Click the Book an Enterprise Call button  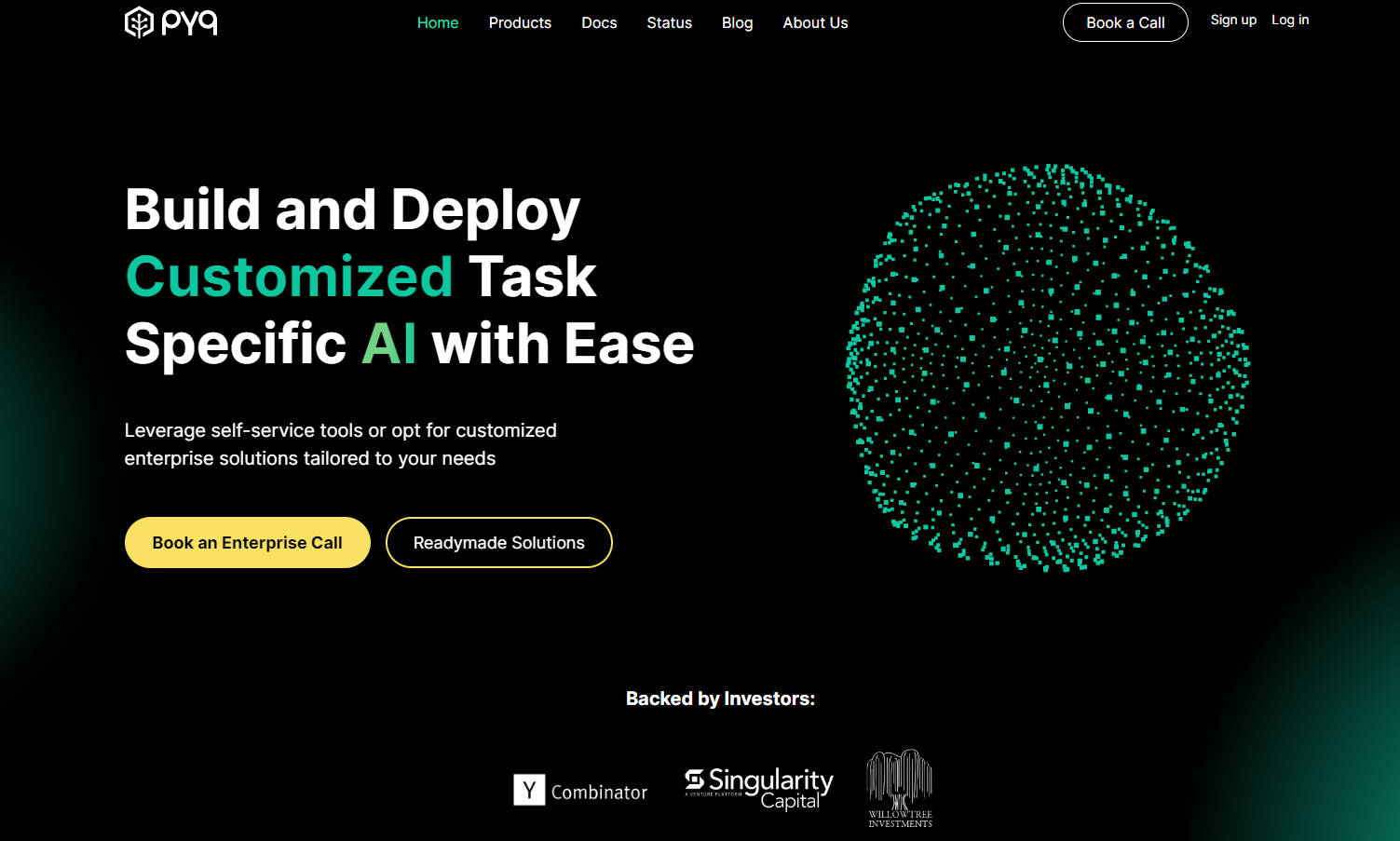248,542
